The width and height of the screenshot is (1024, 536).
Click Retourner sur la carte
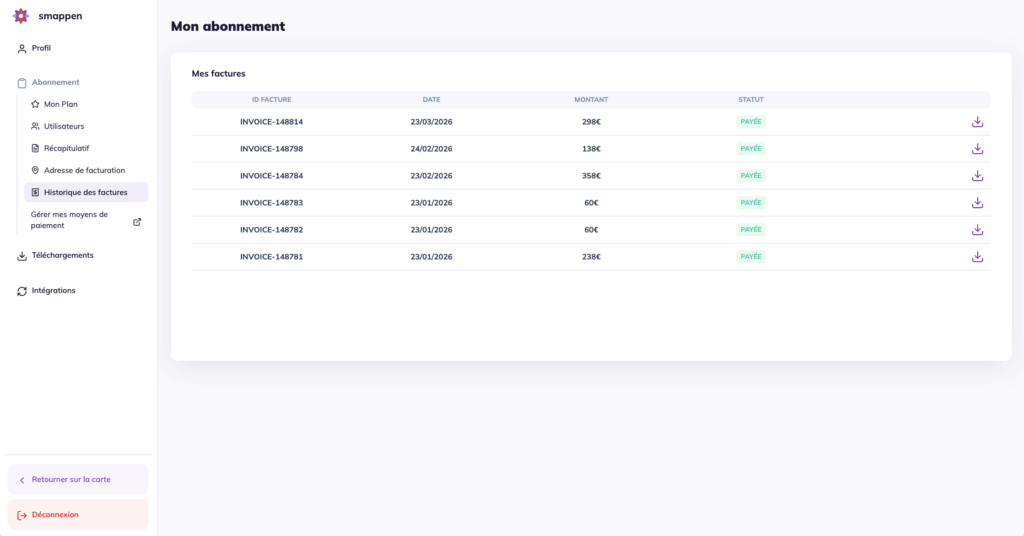(x=71, y=479)
